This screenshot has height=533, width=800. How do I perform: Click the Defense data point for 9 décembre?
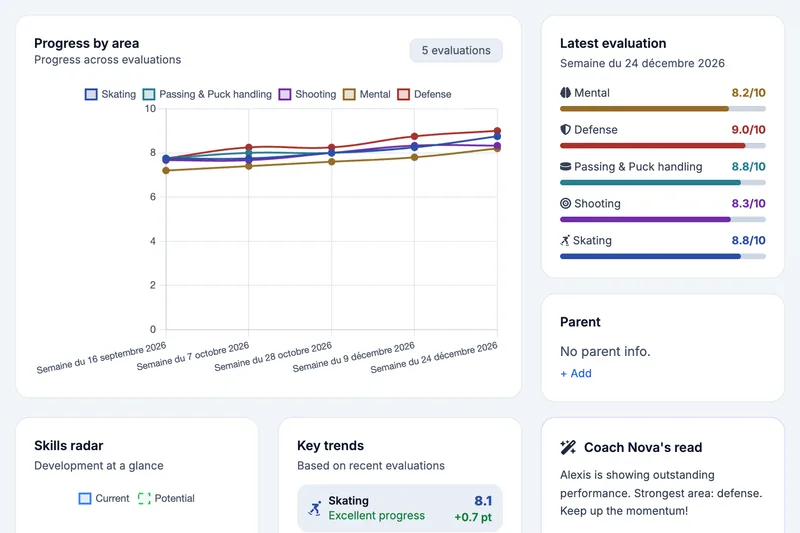point(414,136)
